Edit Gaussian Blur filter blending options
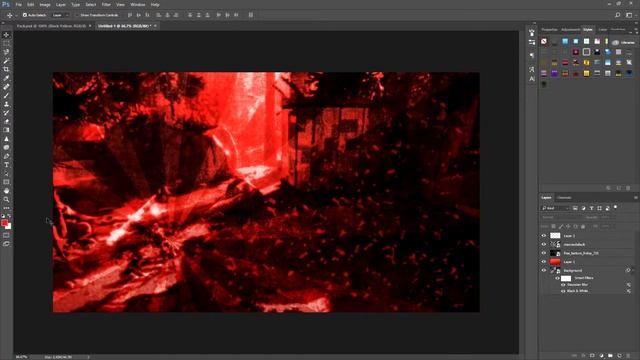Viewport: 640px width, 360px height. coord(629,284)
